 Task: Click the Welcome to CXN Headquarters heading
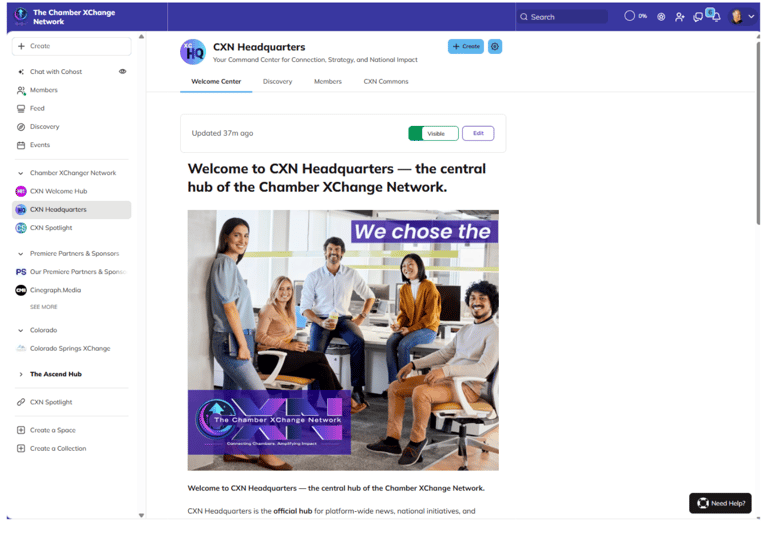pos(337,178)
